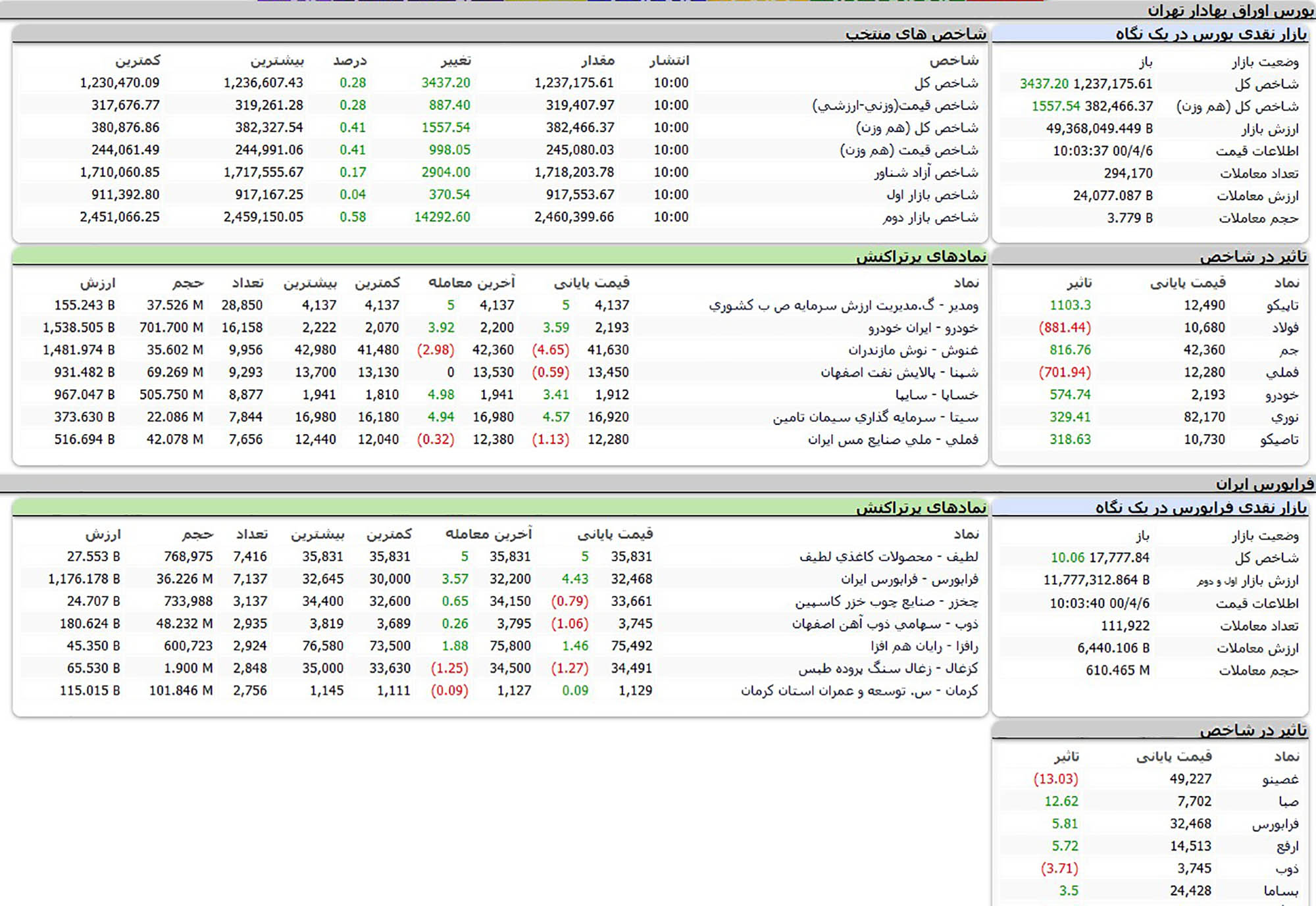Click the شاخص های منتخب panel header
The width and height of the screenshot is (1316, 906).
pos(916,34)
